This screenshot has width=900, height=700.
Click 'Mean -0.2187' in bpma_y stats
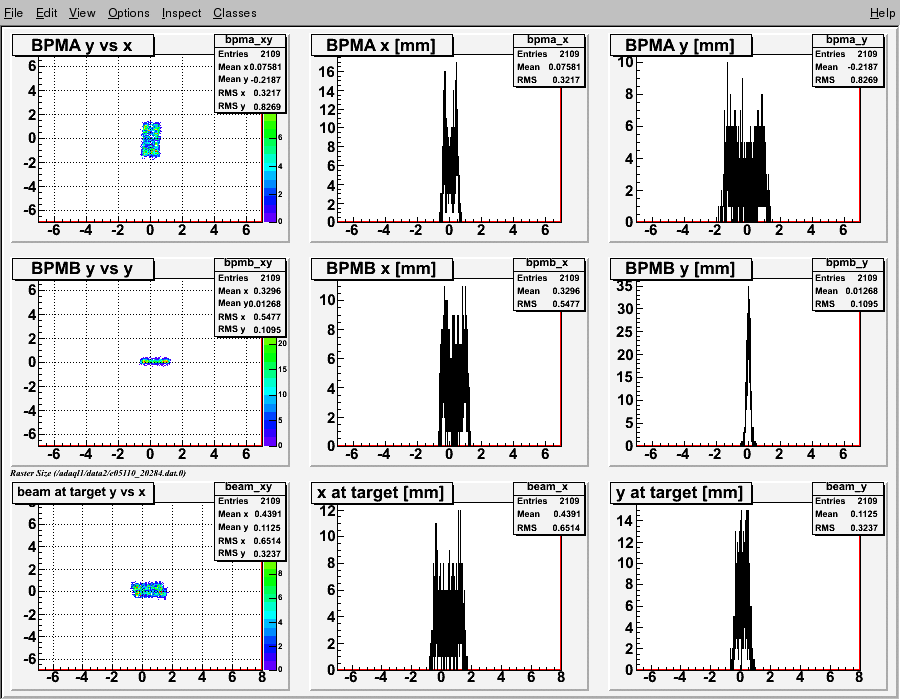847,67
